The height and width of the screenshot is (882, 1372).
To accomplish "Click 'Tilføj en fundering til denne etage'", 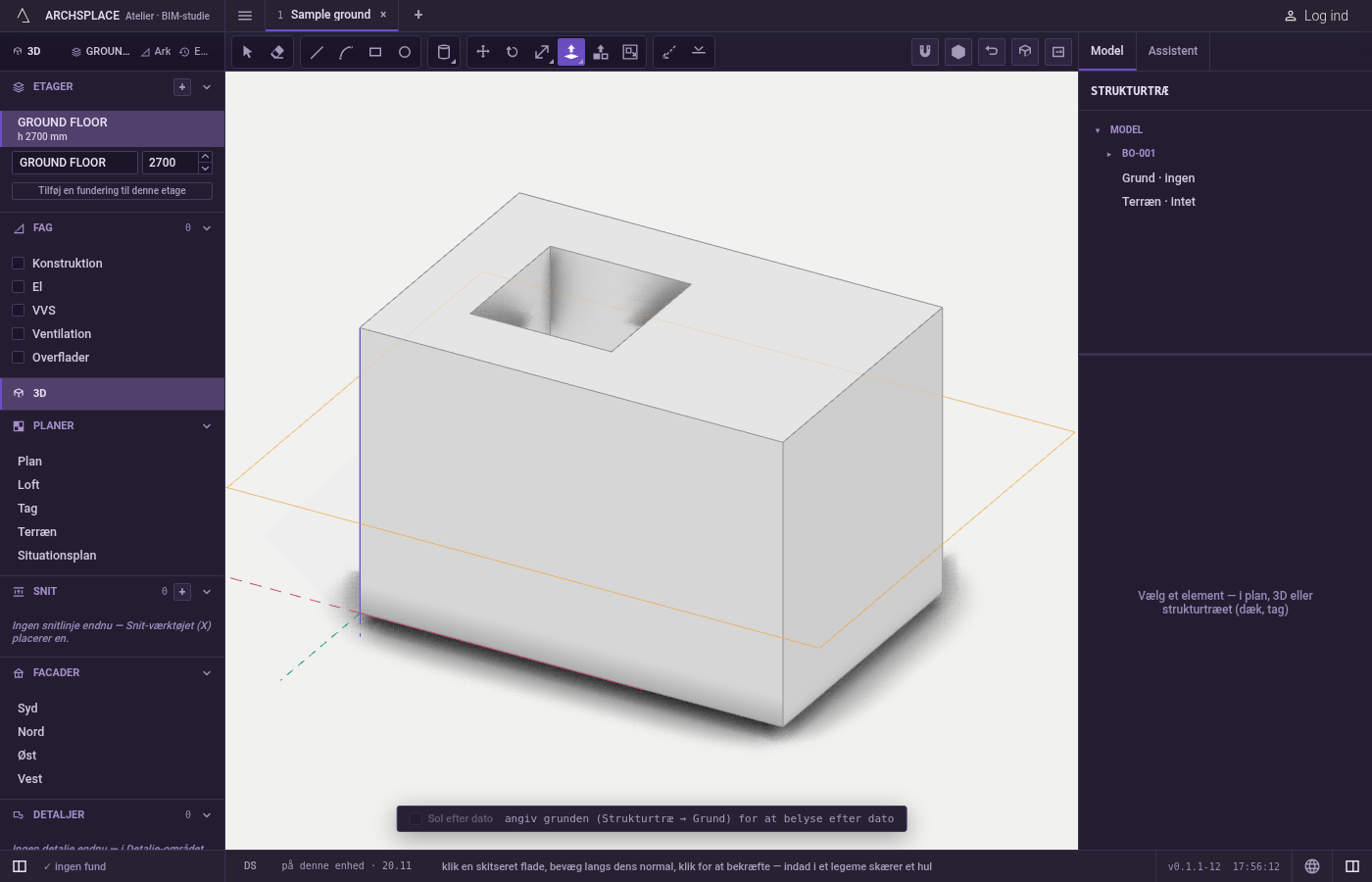I will [112, 191].
